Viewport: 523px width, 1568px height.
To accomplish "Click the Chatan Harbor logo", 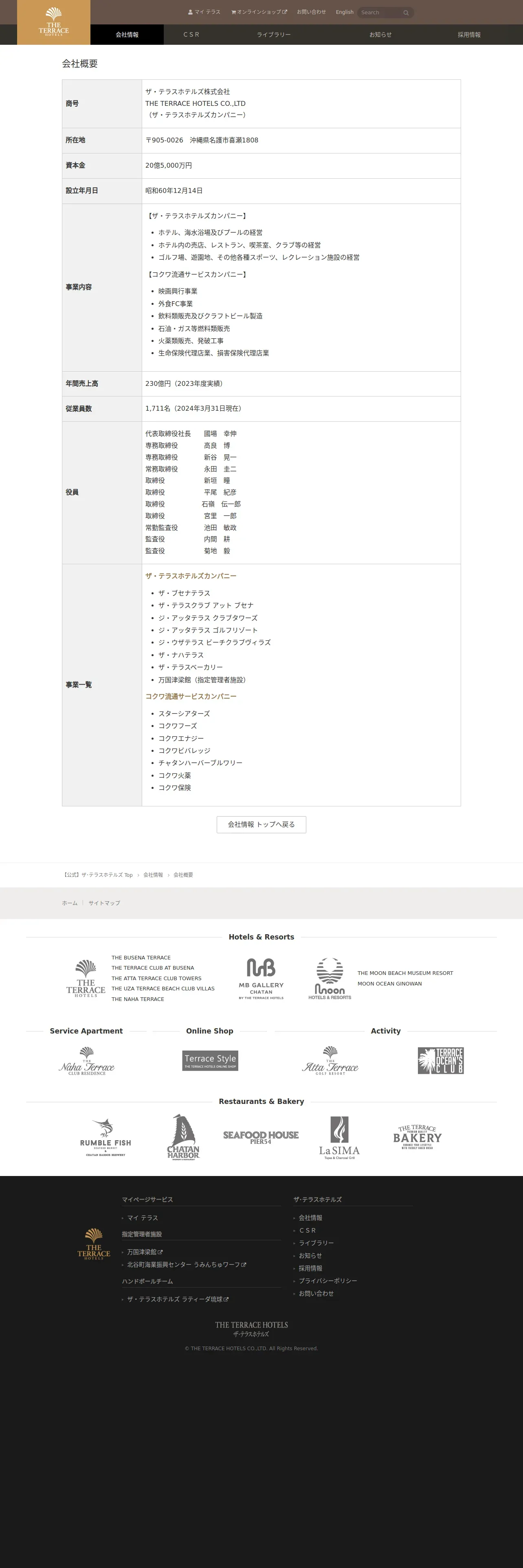I will tap(183, 1137).
